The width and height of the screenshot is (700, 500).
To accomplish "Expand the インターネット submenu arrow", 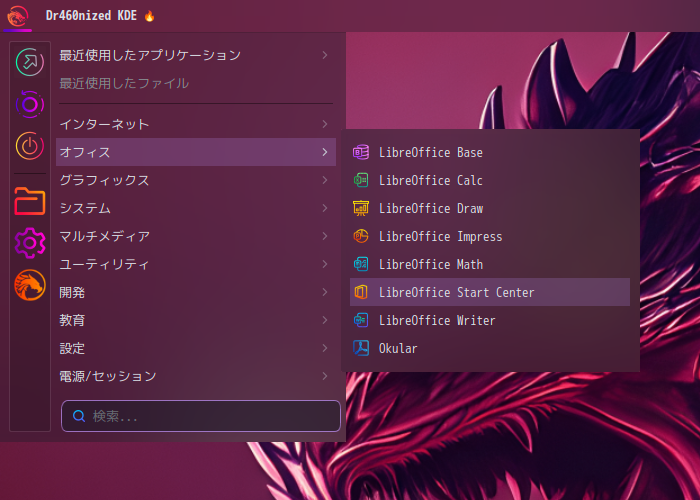I will (325, 124).
